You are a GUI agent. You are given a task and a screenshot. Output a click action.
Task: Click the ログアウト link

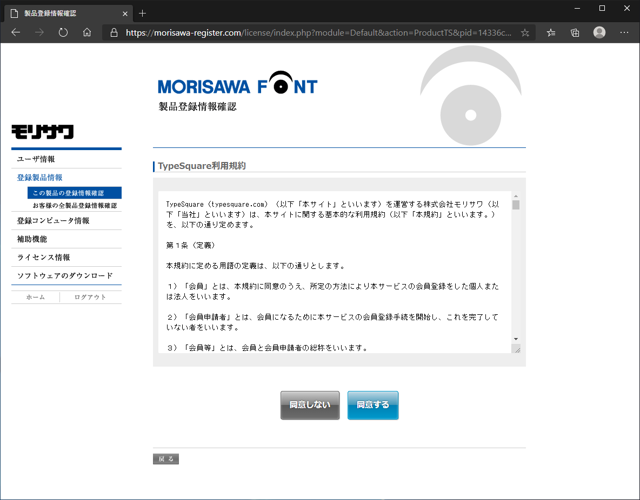click(90, 297)
